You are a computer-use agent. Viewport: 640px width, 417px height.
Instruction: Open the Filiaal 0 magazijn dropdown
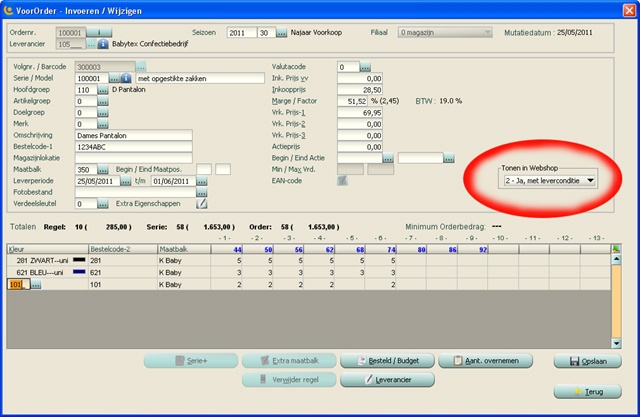pyautogui.click(x=445, y=33)
